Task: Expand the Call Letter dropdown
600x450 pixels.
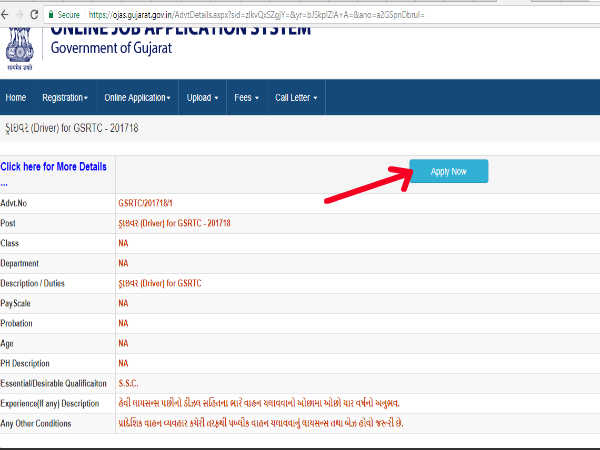Action: tap(297, 98)
